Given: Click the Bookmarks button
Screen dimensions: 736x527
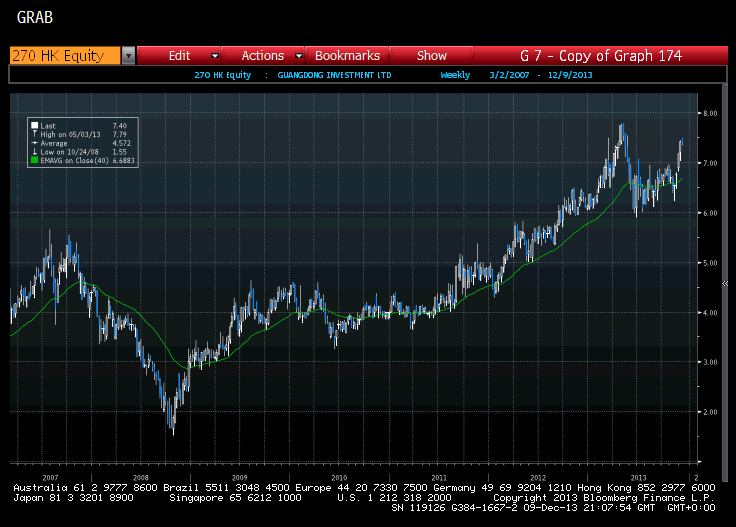Looking at the screenshot, I should pyautogui.click(x=347, y=56).
